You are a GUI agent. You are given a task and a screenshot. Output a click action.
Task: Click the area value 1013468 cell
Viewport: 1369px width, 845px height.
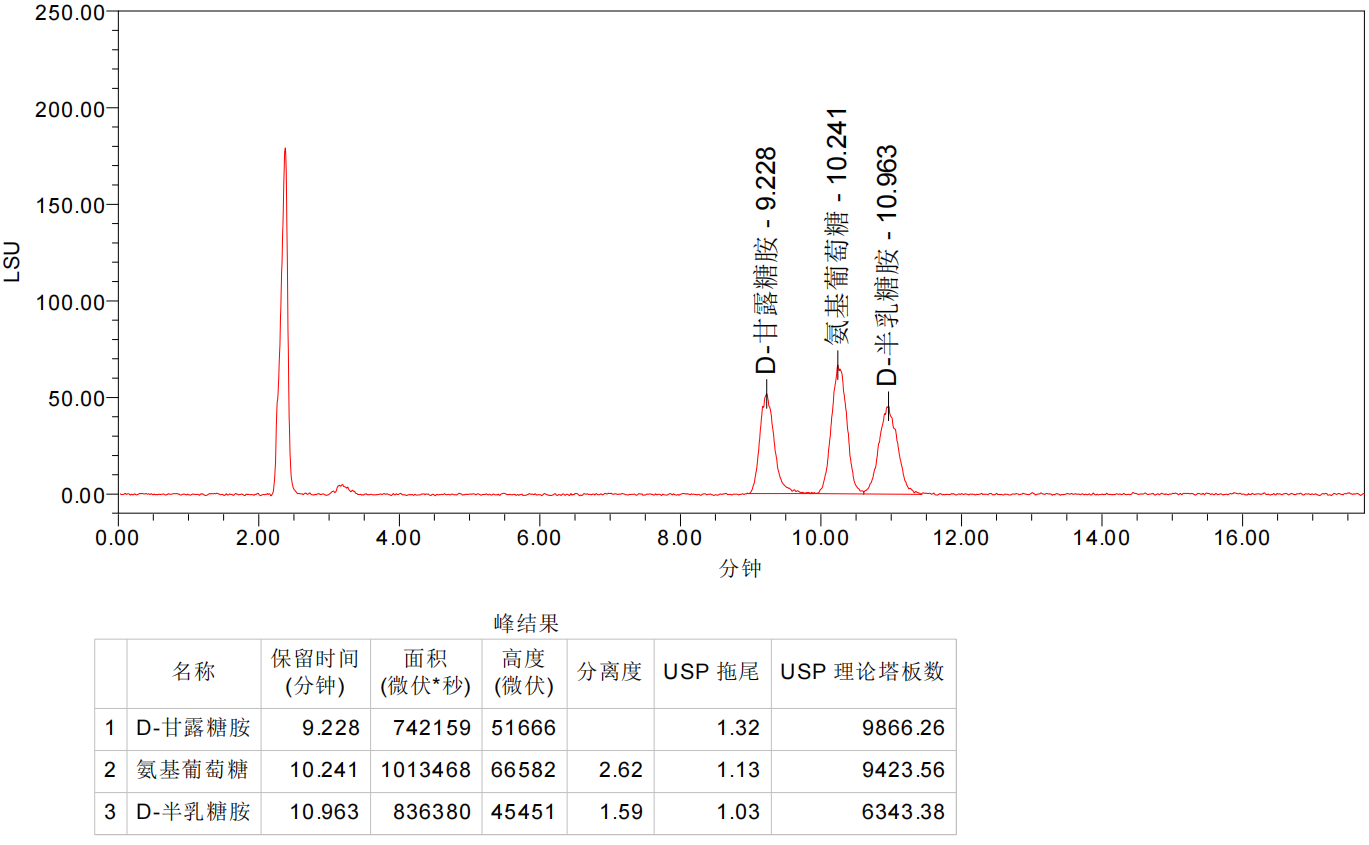tap(425, 770)
